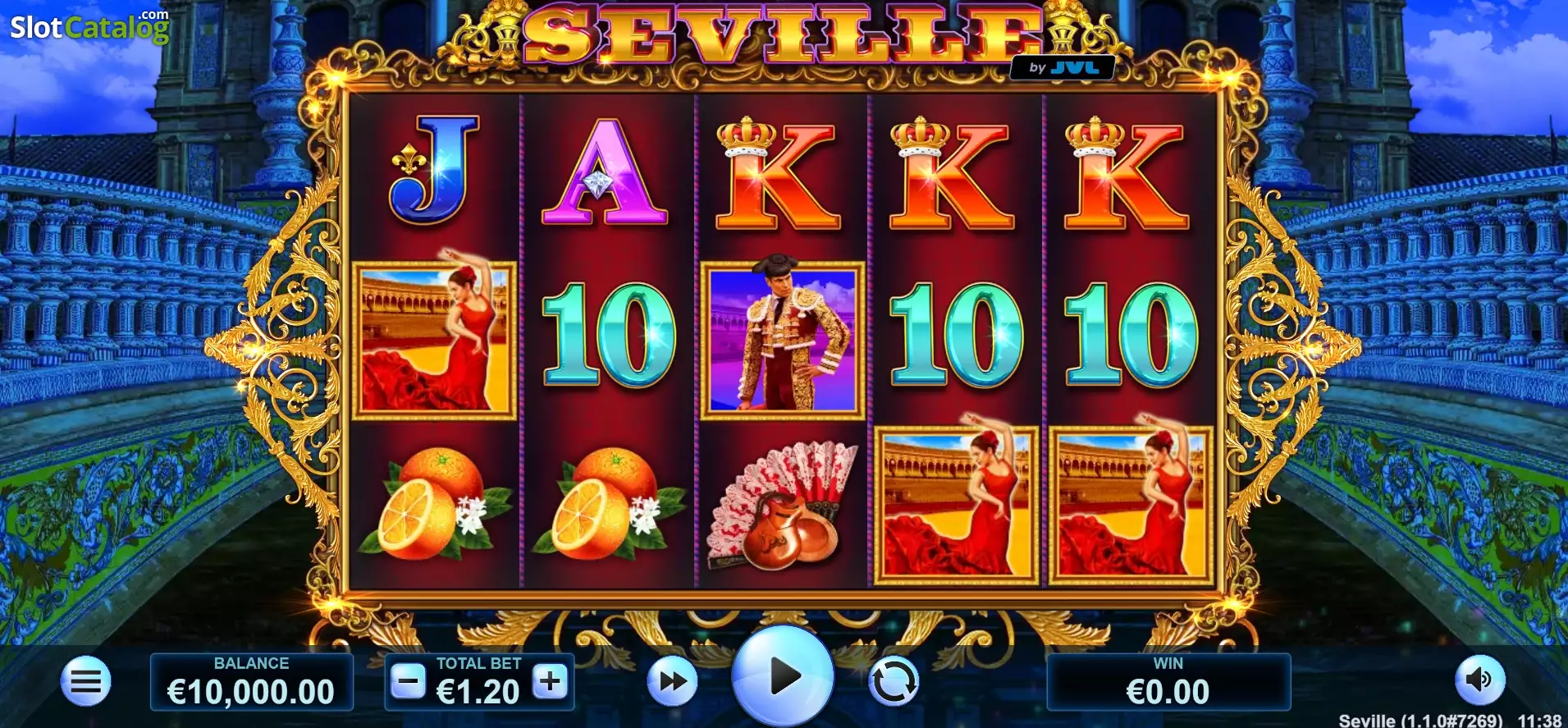Image resolution: width=1568 pixels, height=728 pixels.
Task: Click the win amount display
Action: click(x=1168, y=682)
